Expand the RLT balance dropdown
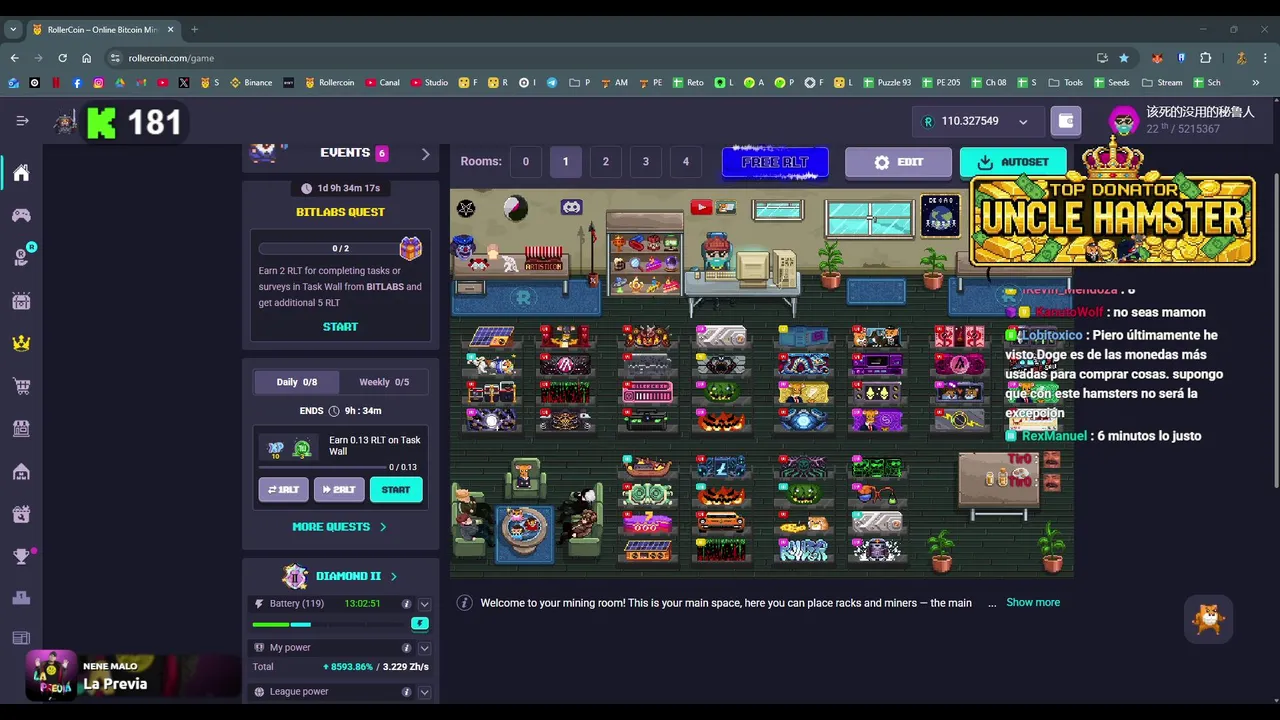Screen dimensions: 1280x720 (x=1023, y=122)
